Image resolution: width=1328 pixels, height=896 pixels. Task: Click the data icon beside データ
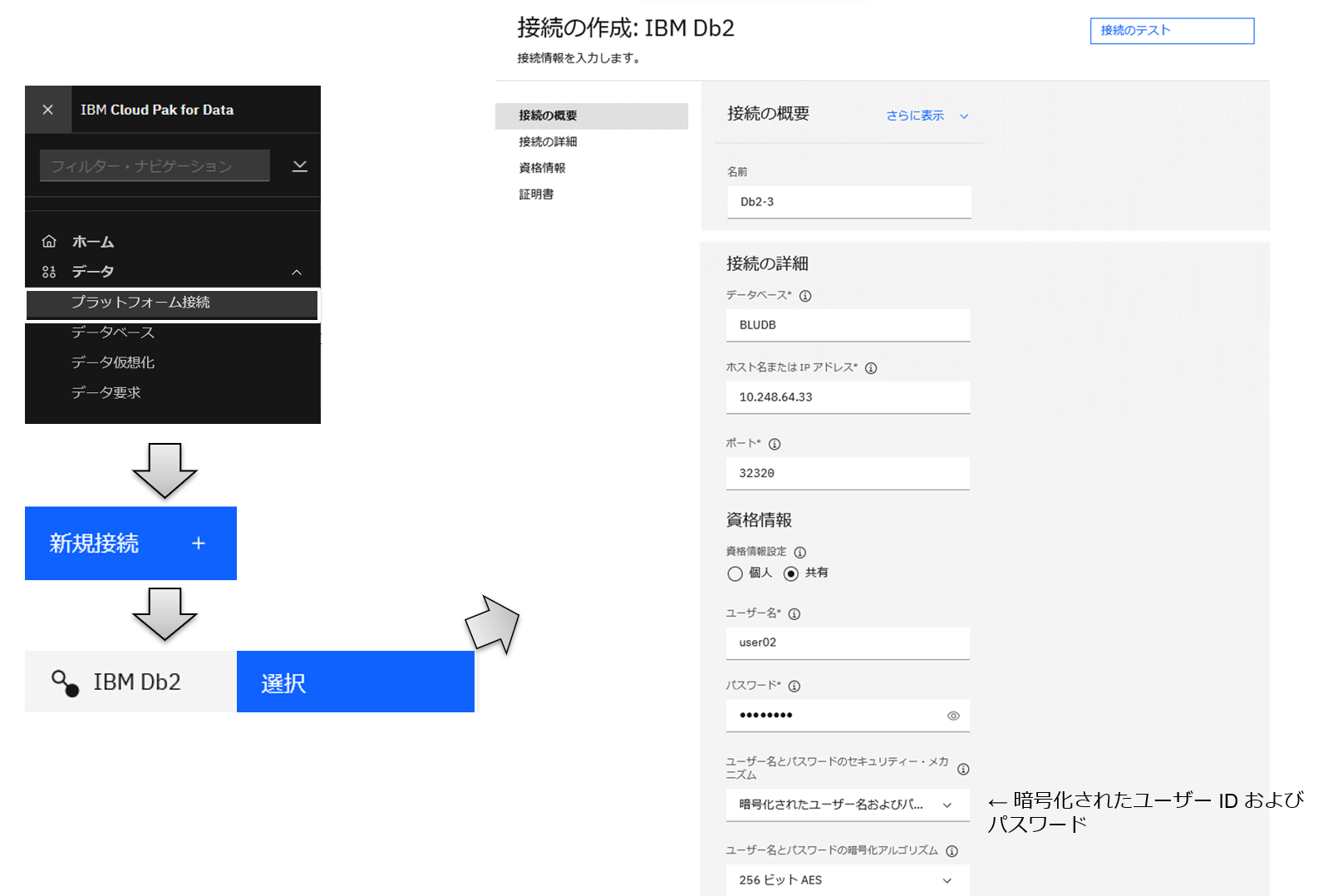(49, 272)
